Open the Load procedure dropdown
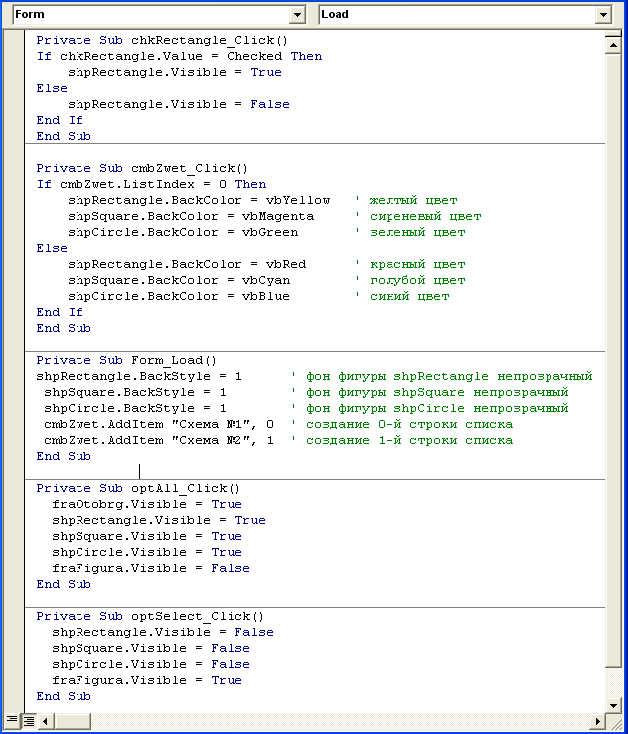The height and width of the screenshot is (734, 628). pyautogui.click(x=603, y=15)
